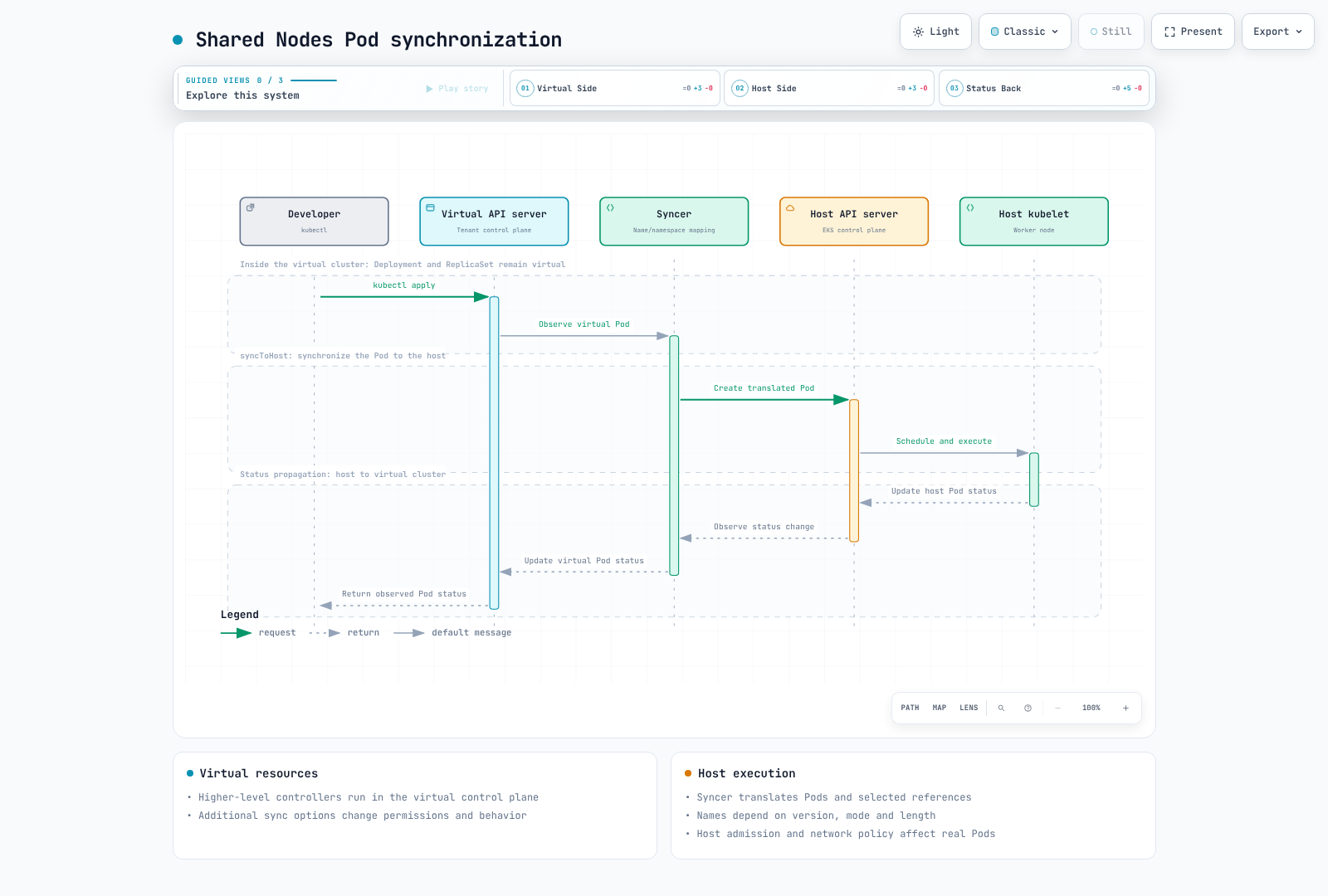The image size is (1328, 896).
Task: Click the Update virtual Pod status label
Action: pos(584,561)
